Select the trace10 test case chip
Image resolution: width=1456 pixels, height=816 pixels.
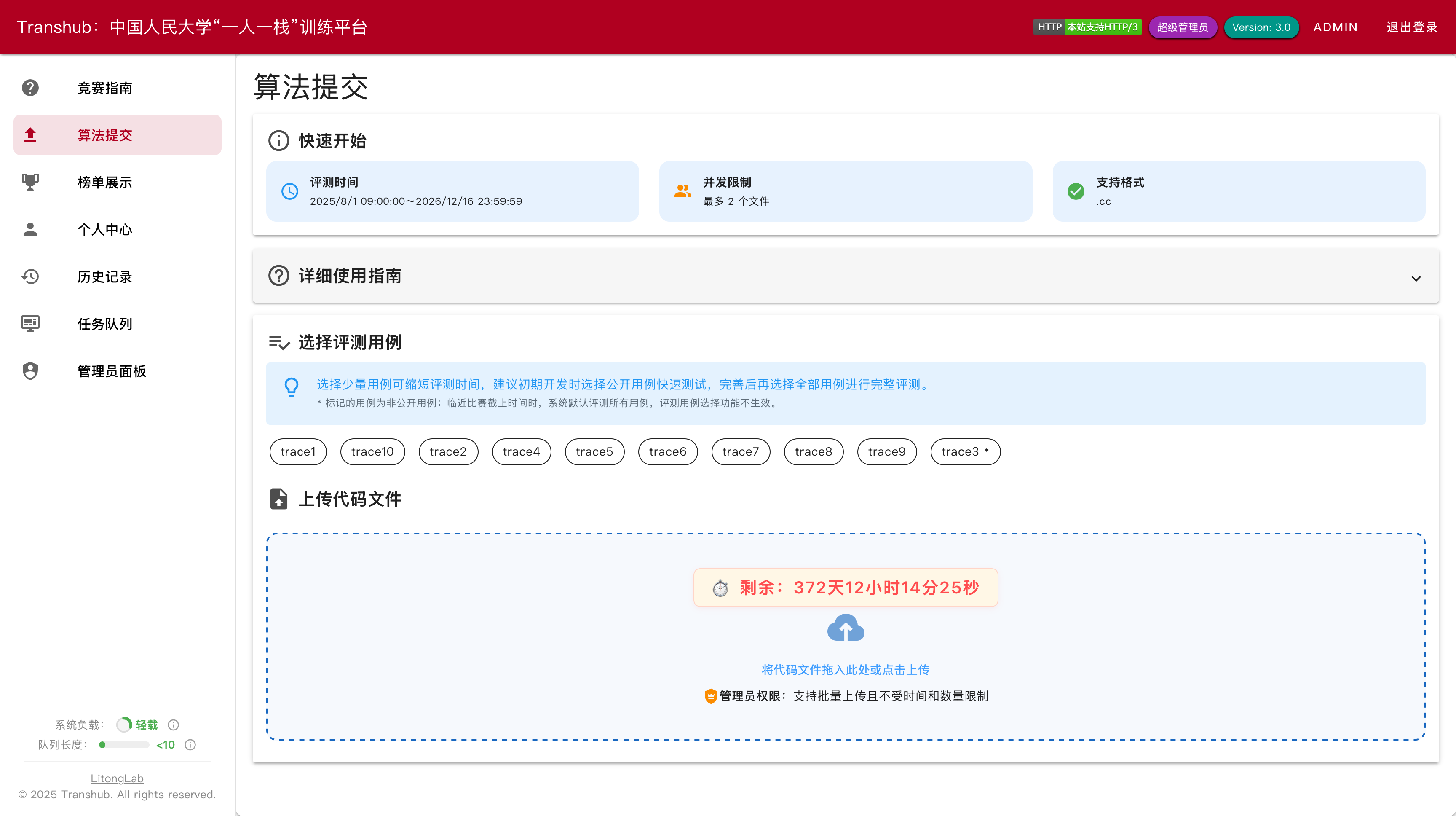point(372,451)
